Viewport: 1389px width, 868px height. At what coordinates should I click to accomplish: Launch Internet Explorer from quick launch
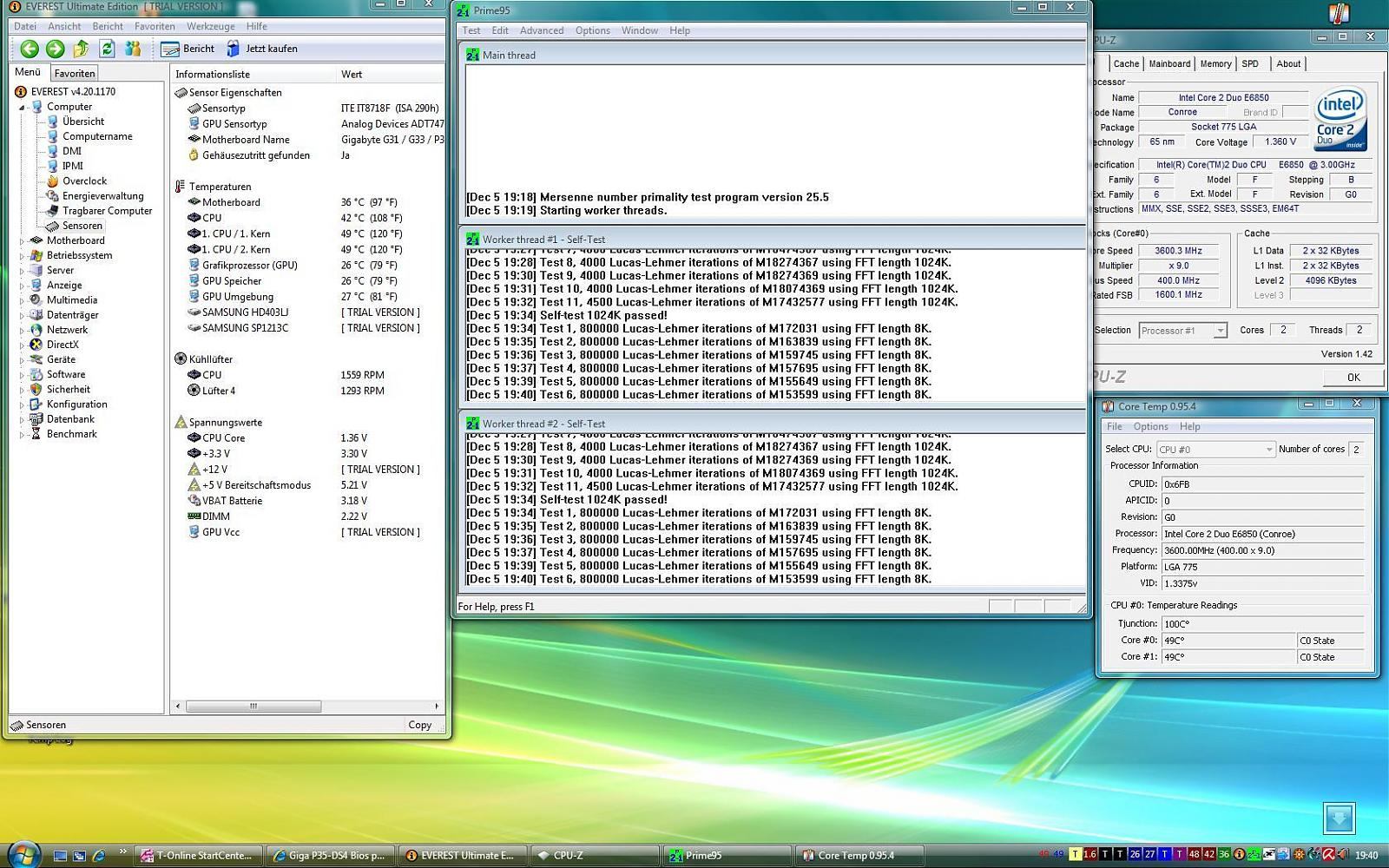pyautogui.click(x=98, y=855)
